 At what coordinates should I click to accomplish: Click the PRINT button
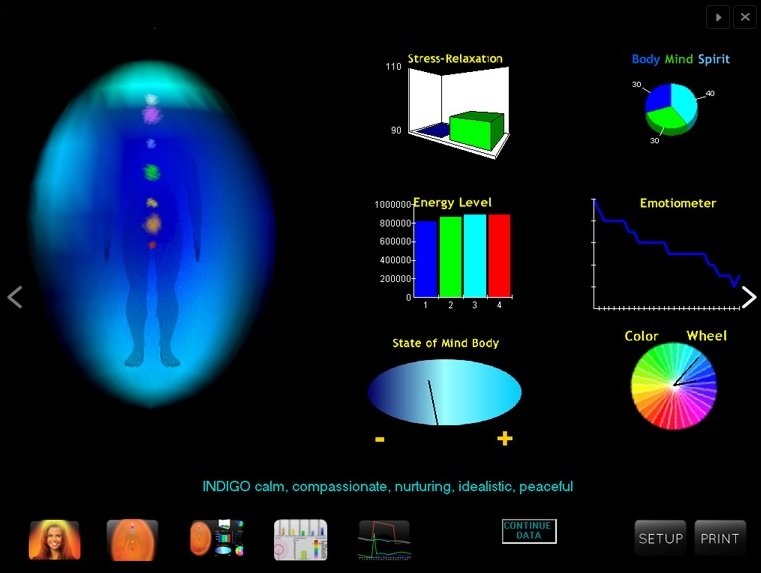(x=720, y=538)
